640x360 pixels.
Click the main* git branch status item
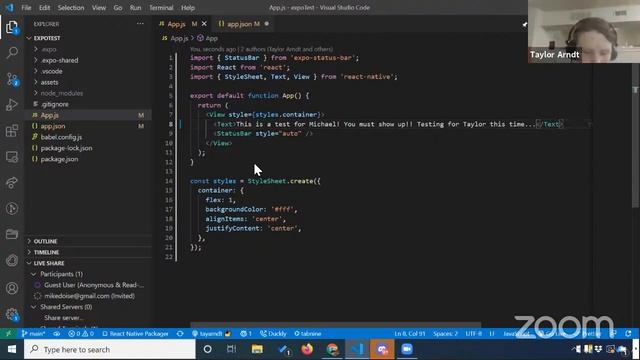coord(33,333)
